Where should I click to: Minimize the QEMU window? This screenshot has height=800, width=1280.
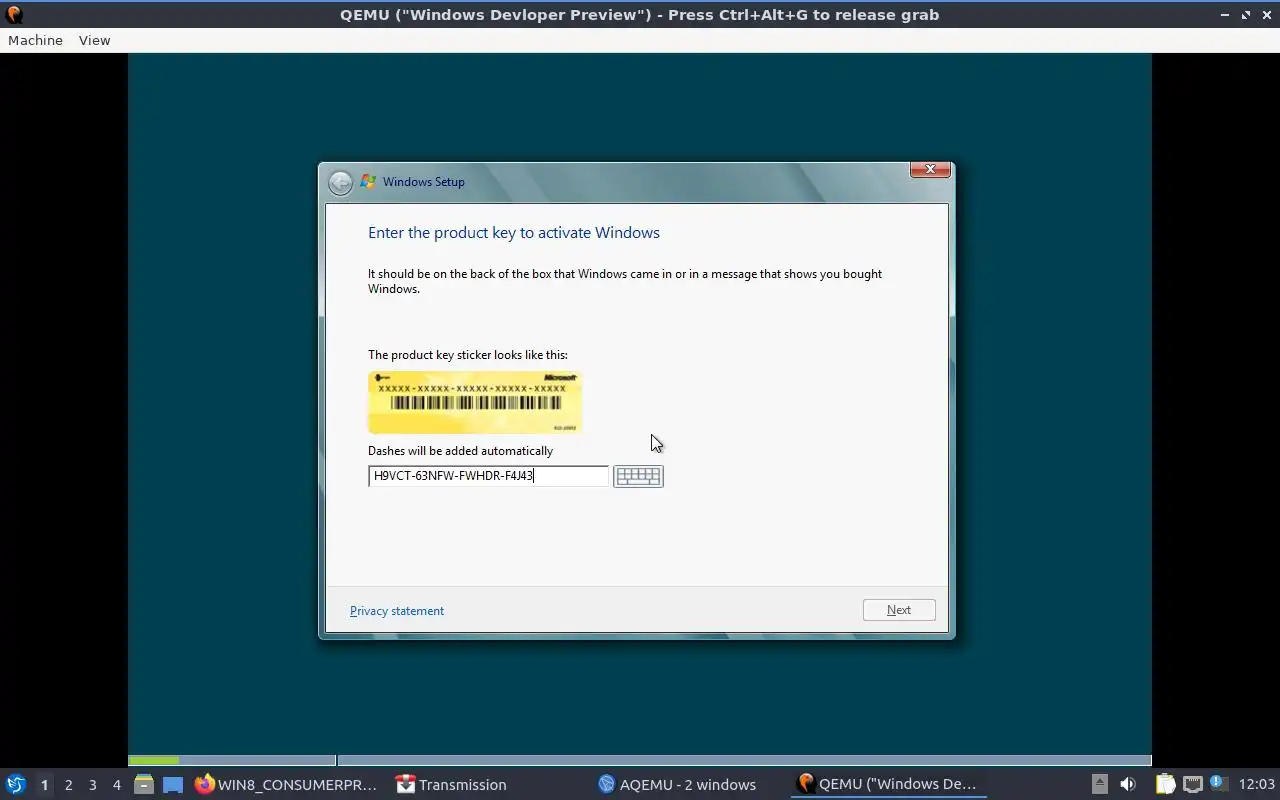[x=1225, y=15]
